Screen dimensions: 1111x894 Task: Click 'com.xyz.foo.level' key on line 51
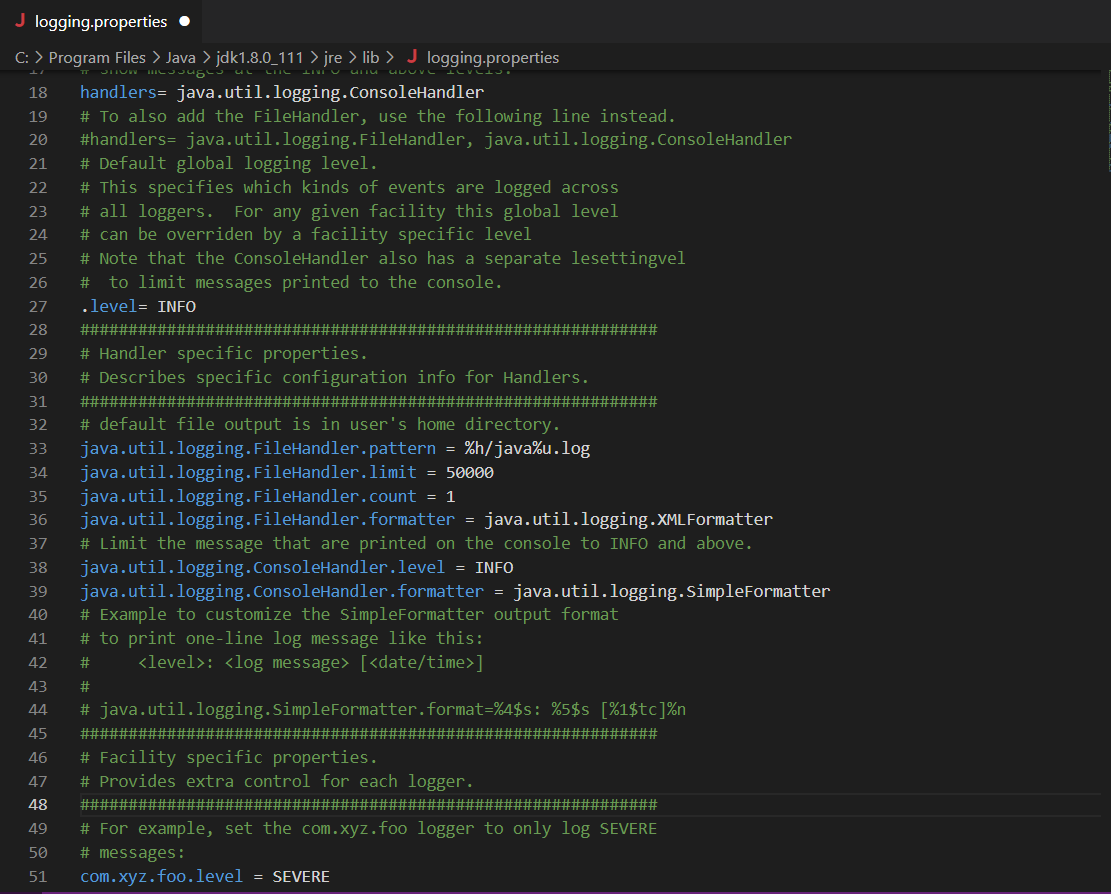[x=162, y=876]
